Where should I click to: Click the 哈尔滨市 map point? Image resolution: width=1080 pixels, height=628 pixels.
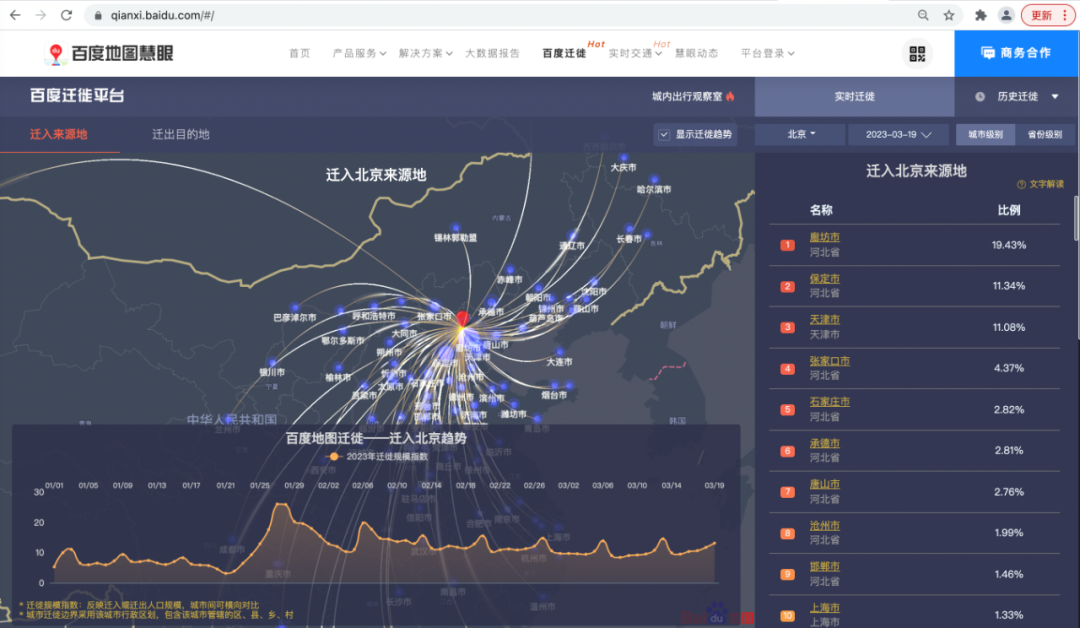pos(654,180)
